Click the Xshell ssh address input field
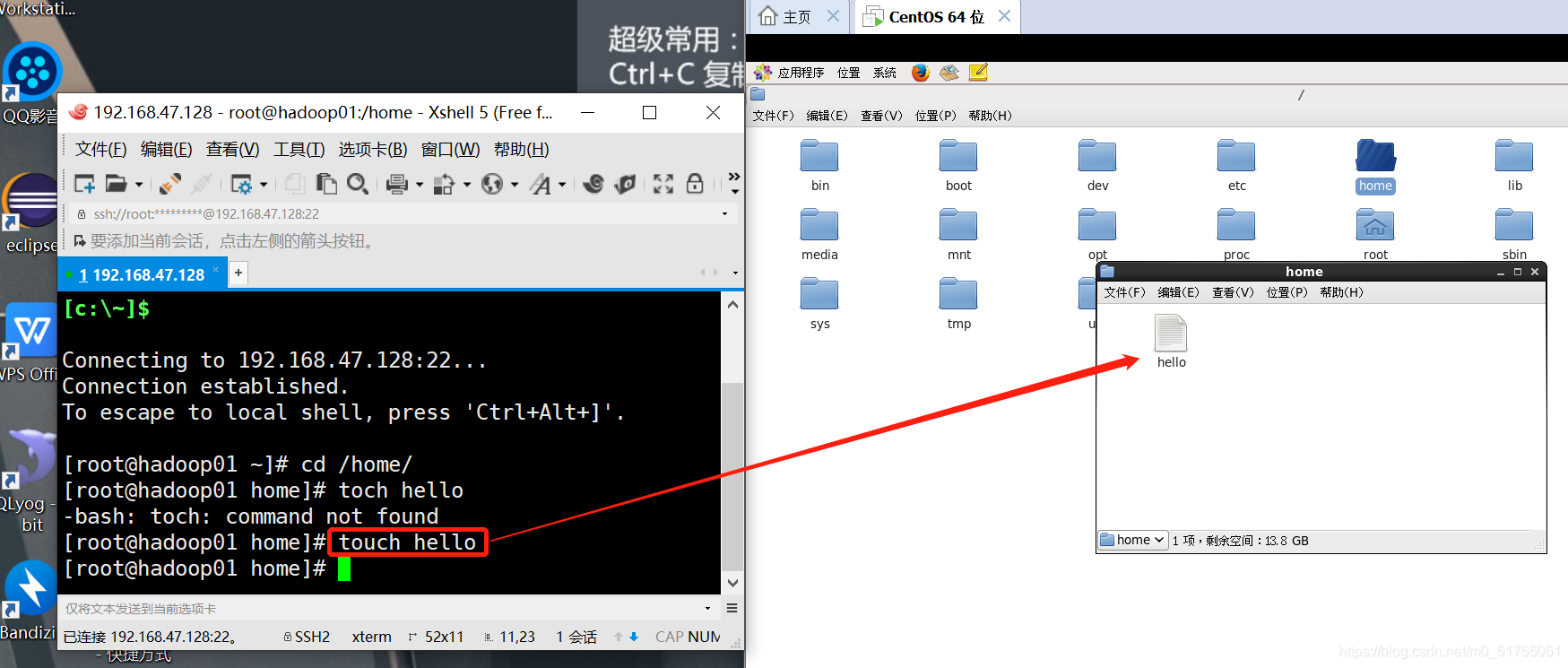The width and height of the screenshot is (1568, 668). click(403, 213)
